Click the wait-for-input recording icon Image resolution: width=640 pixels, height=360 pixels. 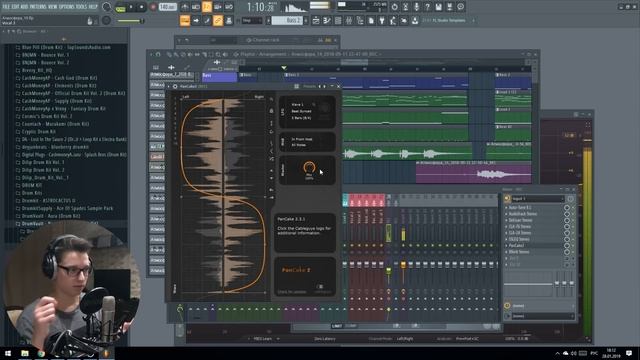(x=196, y=7)
